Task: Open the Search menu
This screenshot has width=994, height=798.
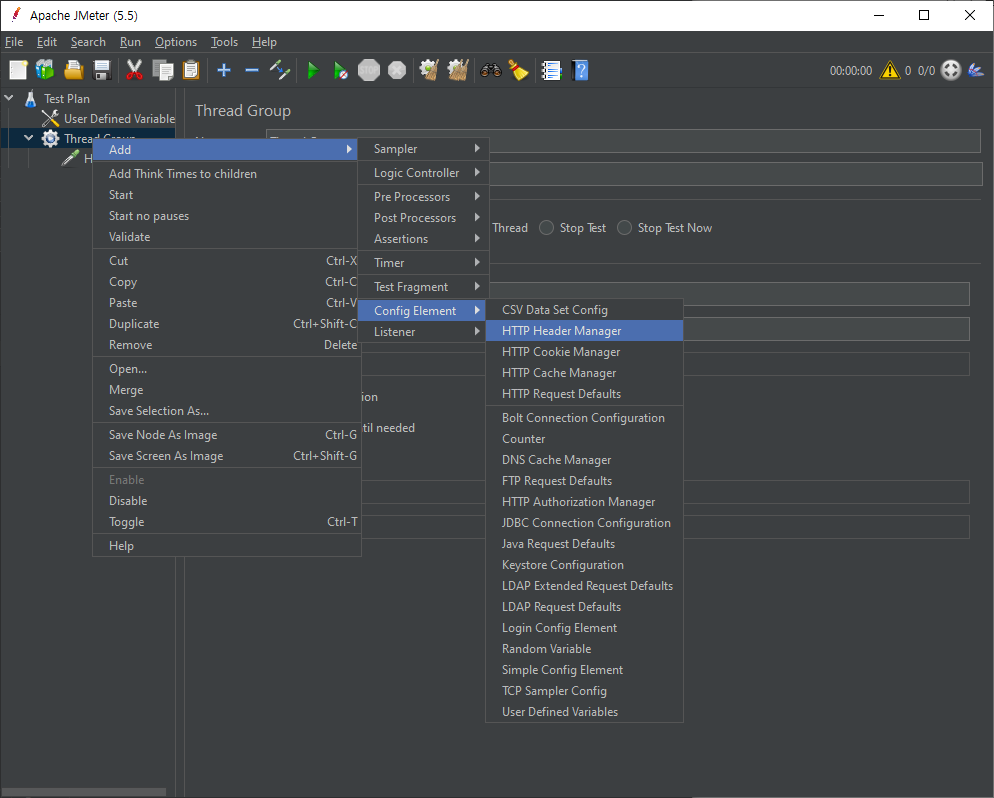Action: [88, 42]
